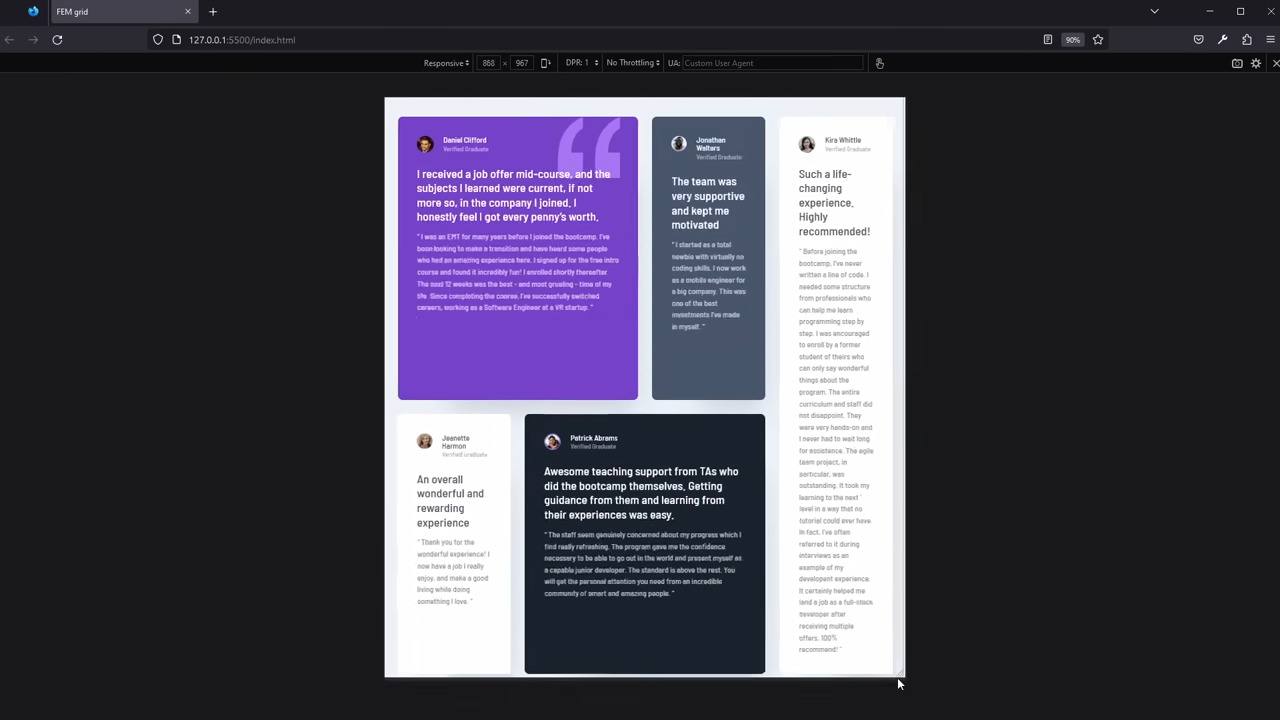Reload the current page
The width and height of the screenshot is (1280, 720).
[x=57, y=40]
